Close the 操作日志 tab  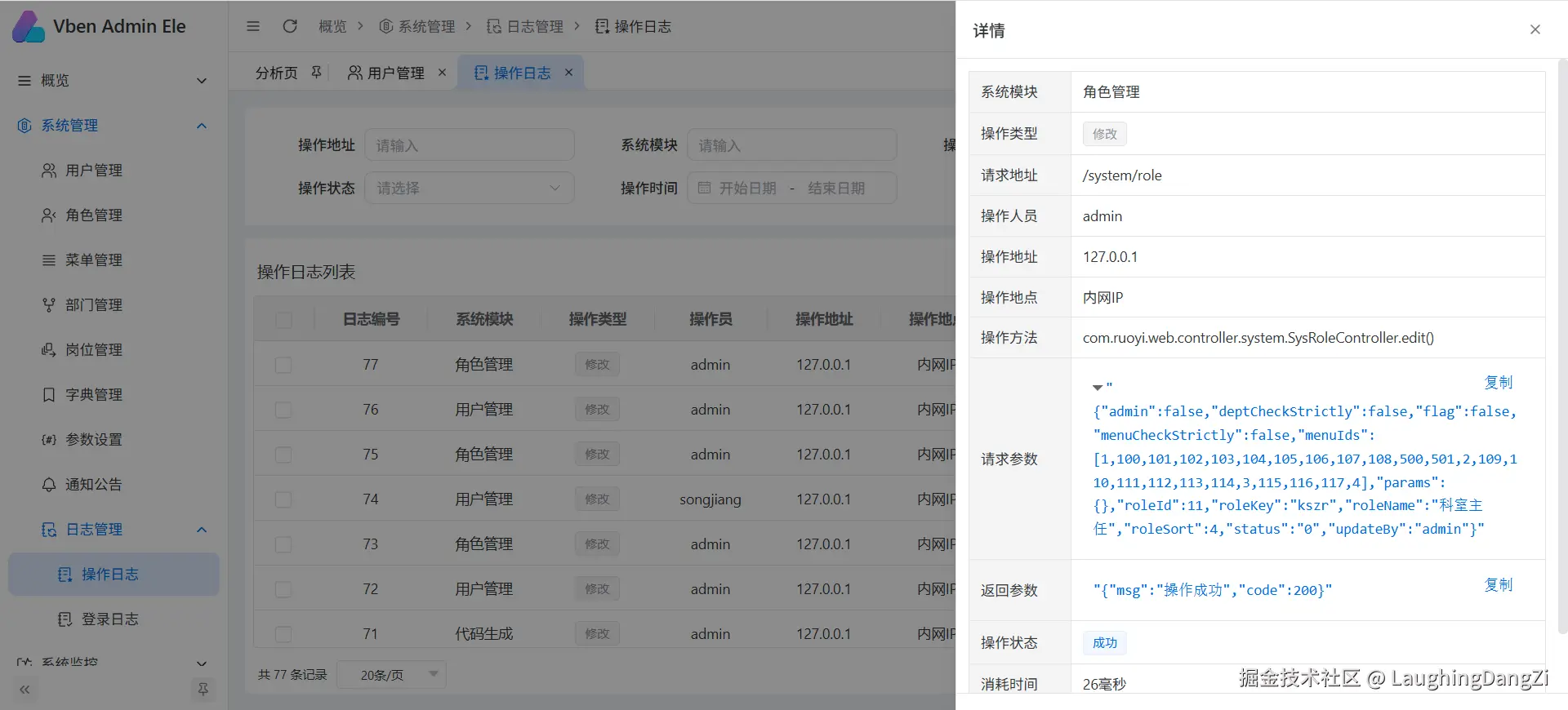(568, 73)
